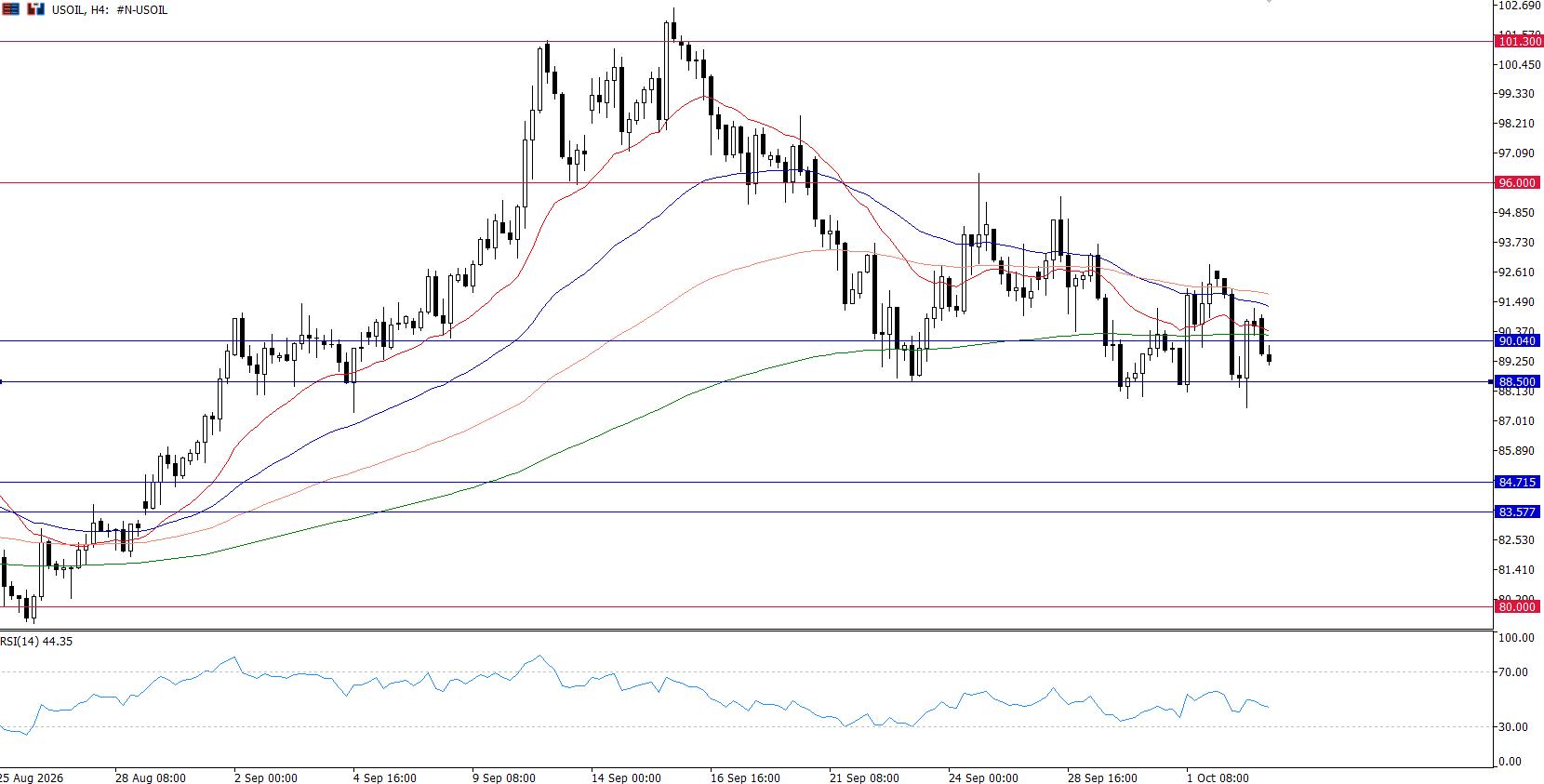Viewport: 1544px width, 784px height.
Task: Click the 98.210 price axis value
Action: [x=1517, y=124]
